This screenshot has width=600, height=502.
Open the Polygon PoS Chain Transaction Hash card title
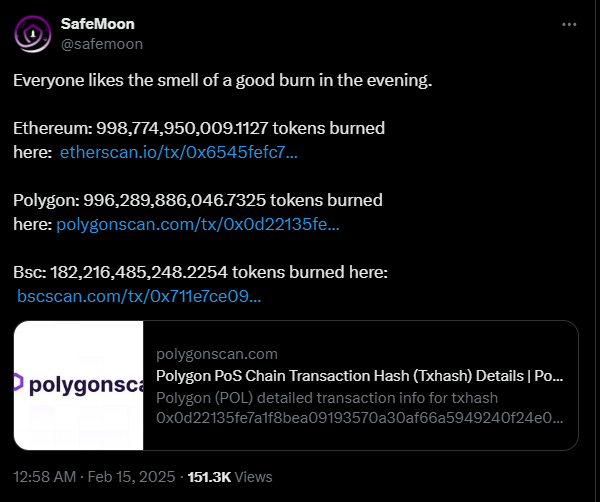[359, 376]
